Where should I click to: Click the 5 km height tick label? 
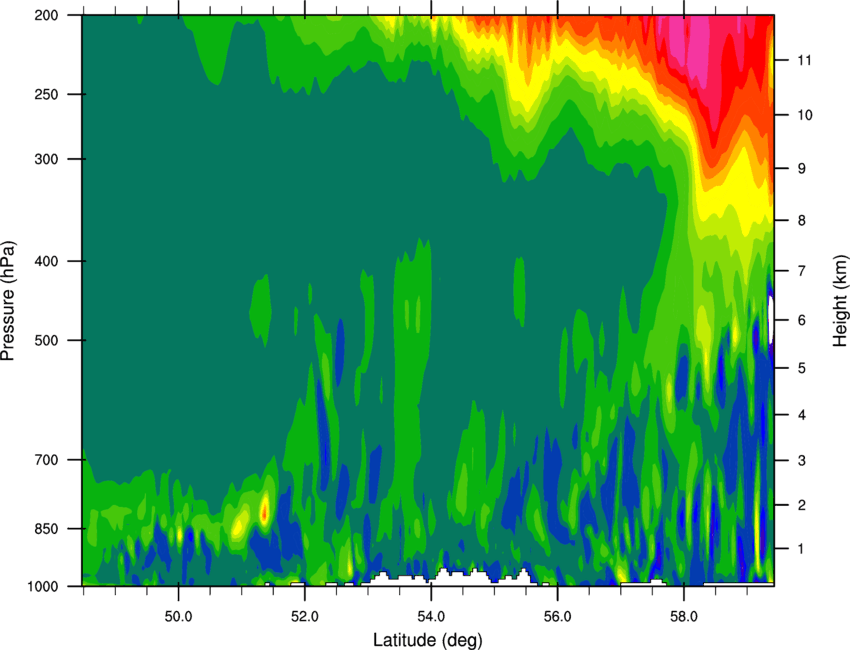802,368
